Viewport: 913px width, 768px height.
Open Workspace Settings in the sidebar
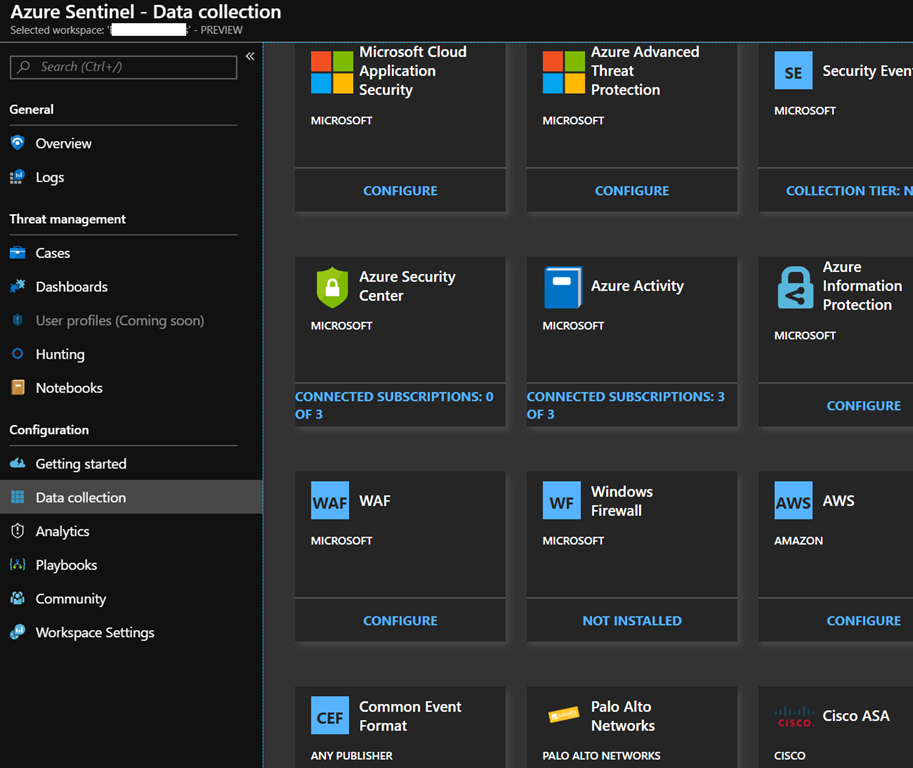click(95, 632)
